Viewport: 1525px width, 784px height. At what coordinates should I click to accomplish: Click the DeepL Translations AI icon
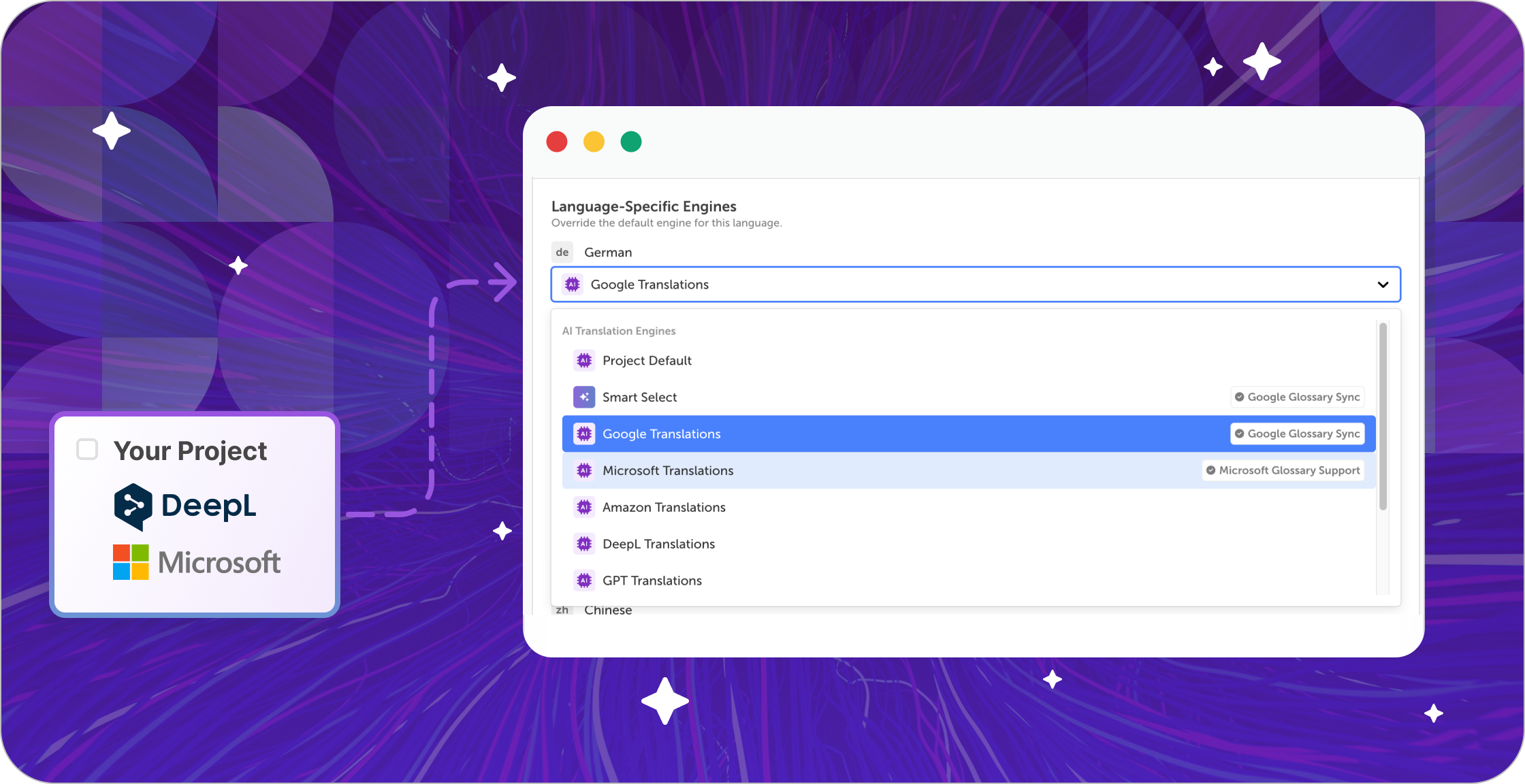(x=584, y=544)
